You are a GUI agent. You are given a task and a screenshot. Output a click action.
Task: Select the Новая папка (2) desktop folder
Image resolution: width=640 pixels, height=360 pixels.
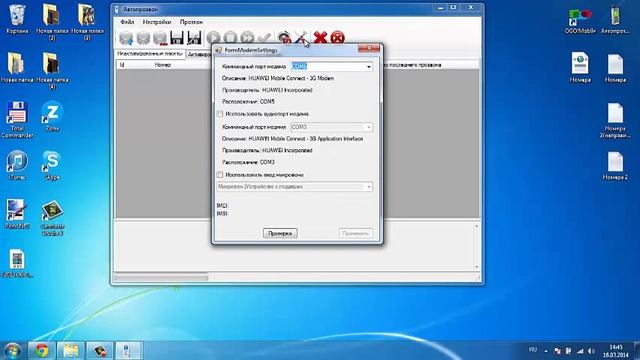point(52,21)
